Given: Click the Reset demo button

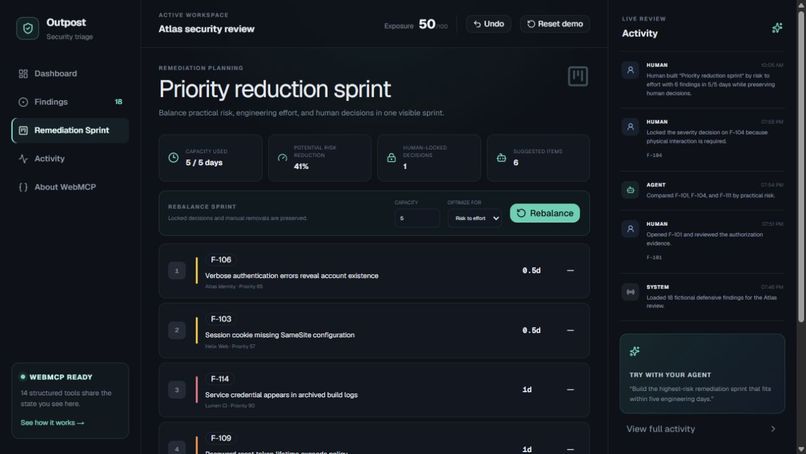Looking at the screenshot, I should (x=555, y=24).
